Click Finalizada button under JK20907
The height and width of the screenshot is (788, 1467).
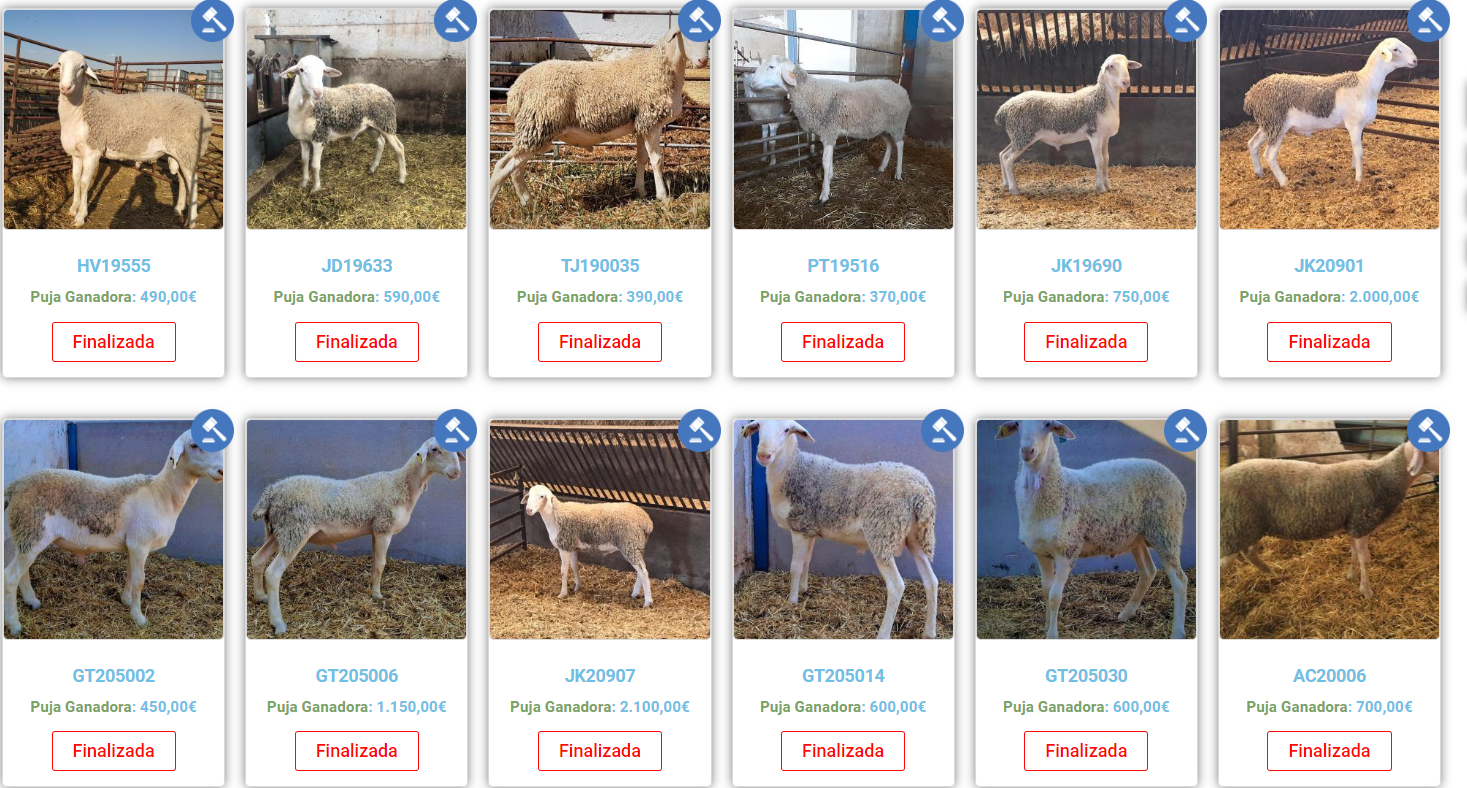click(600, 751)
